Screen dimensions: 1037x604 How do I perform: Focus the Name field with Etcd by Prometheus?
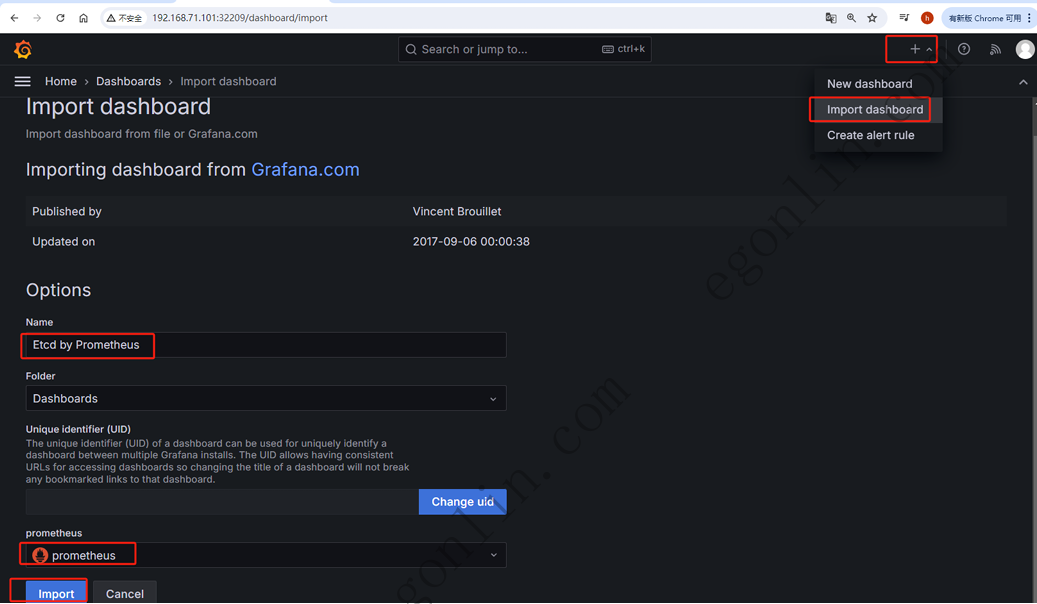[266, 345]
